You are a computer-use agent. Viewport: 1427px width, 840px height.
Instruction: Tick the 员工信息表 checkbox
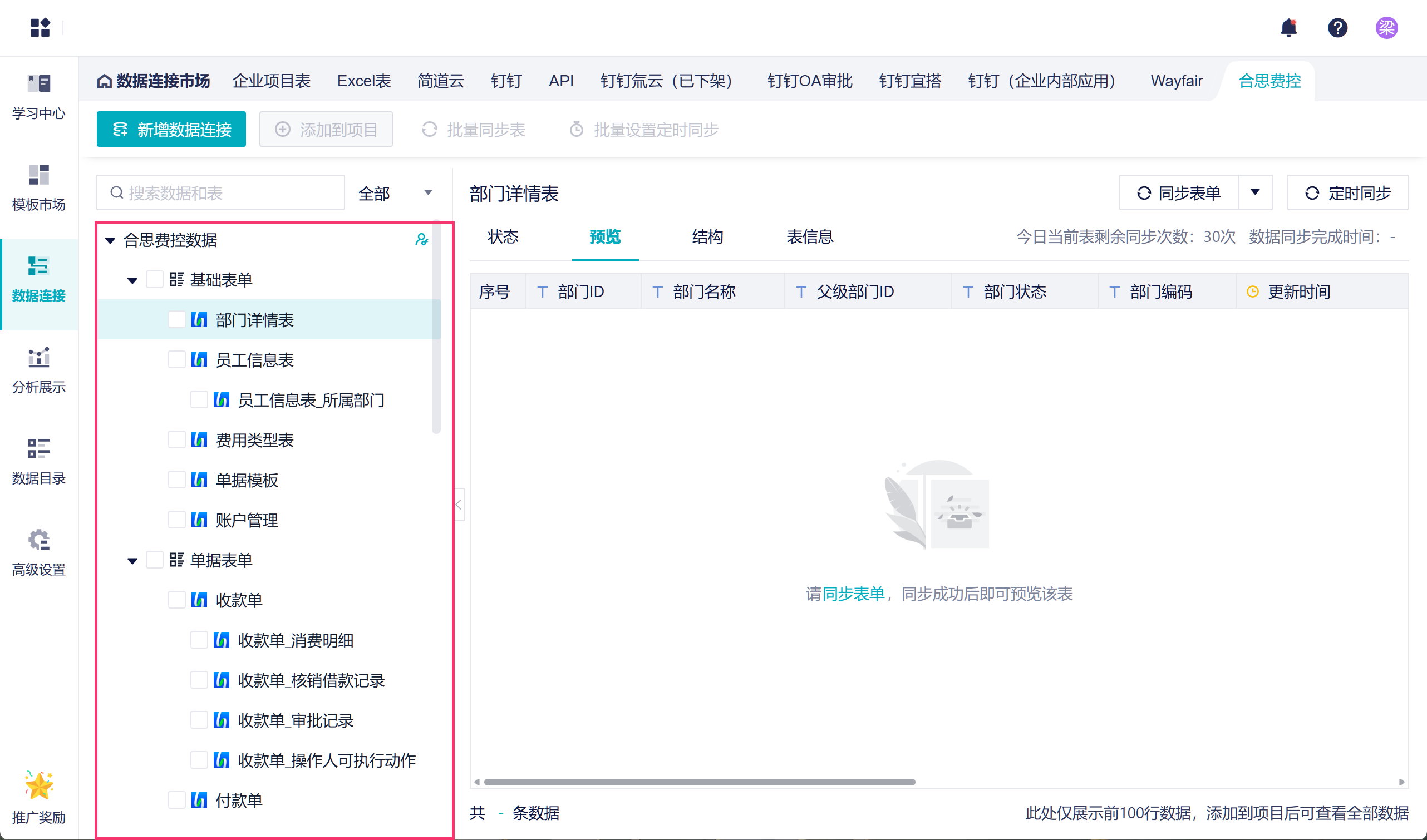coord(176,360)
